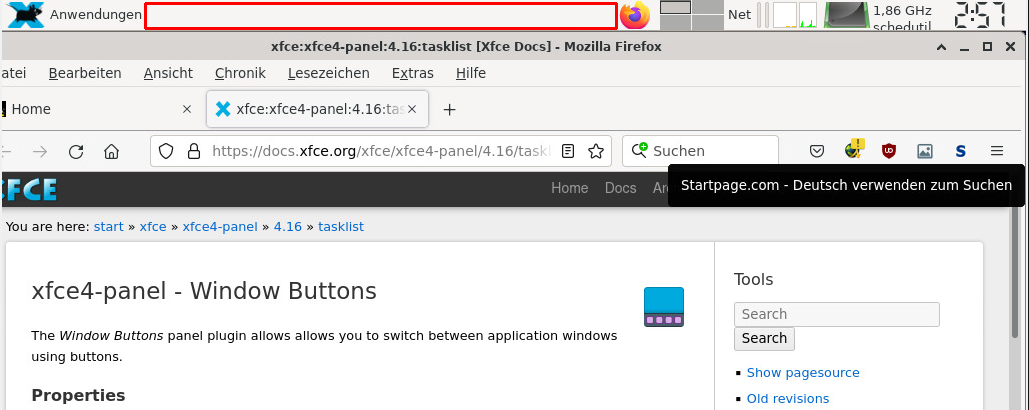Switch to the Home tab
The height and width of the screenshot is (410, 1029).
[92, 109]
